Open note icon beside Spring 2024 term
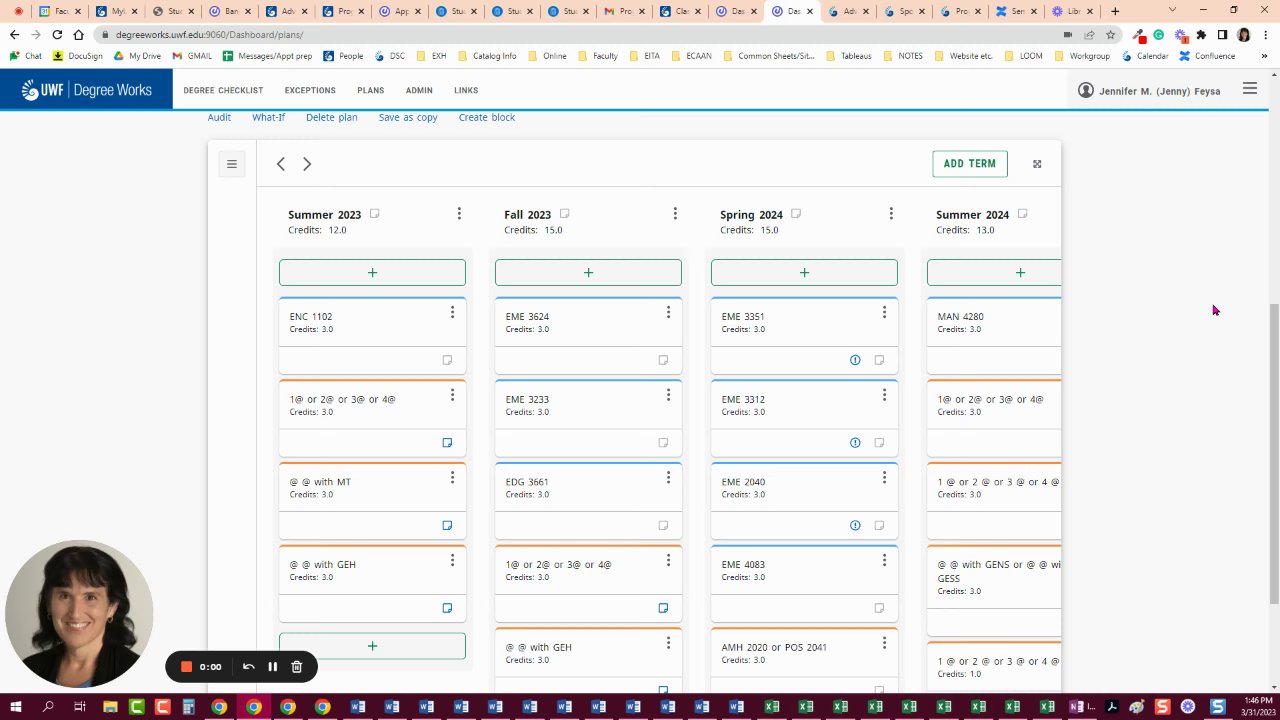The height and width of the screenshot is (720, 1280). point(797,214)
